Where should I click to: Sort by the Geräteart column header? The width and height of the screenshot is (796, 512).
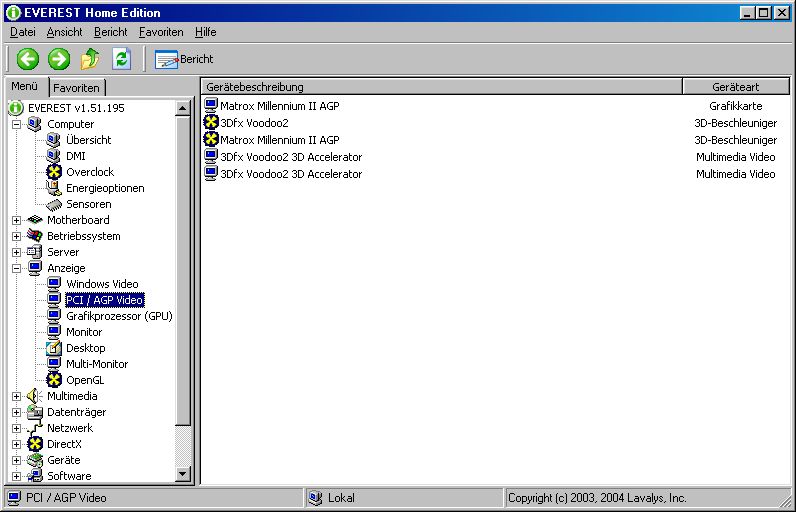(736, 87)
